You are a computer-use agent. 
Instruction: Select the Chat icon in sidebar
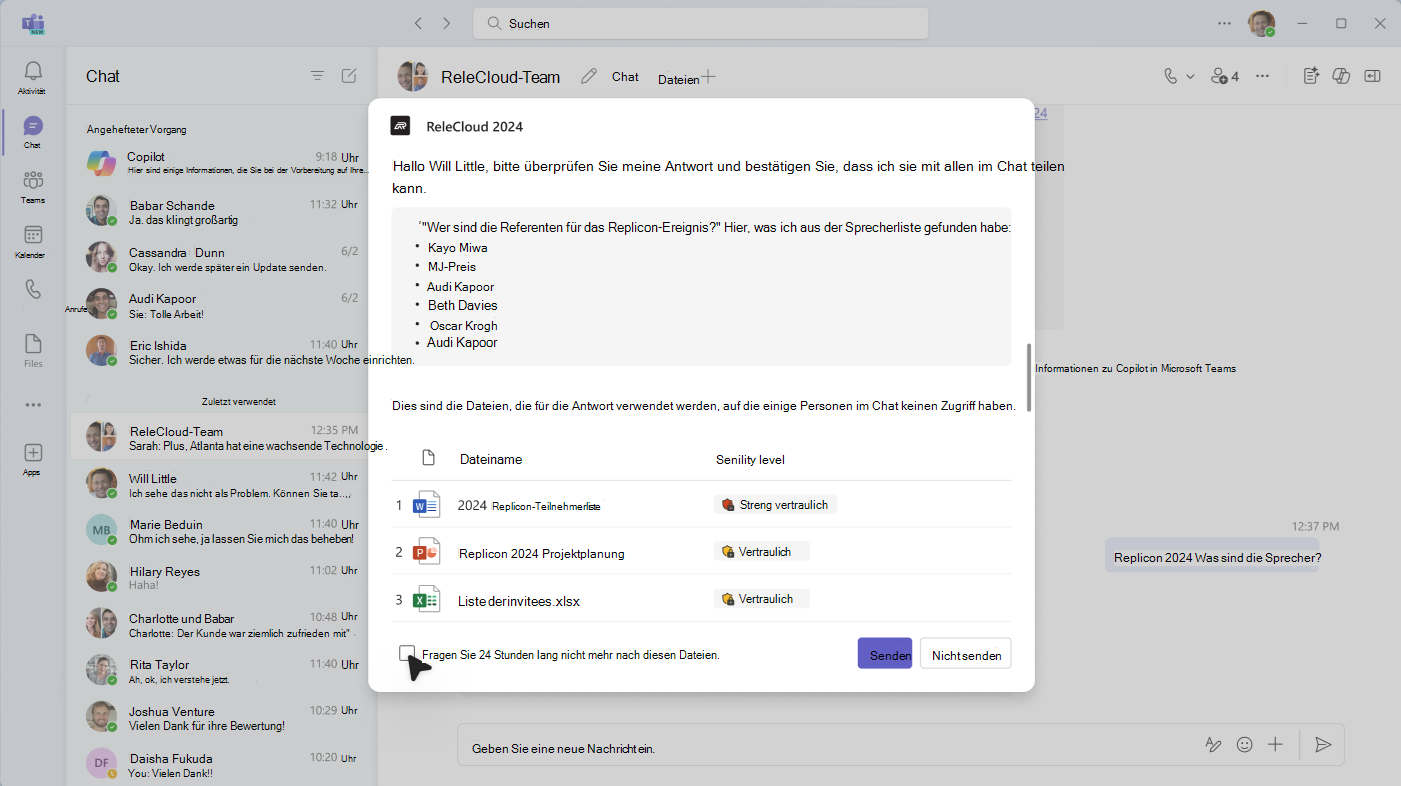(x=33, y=126)
